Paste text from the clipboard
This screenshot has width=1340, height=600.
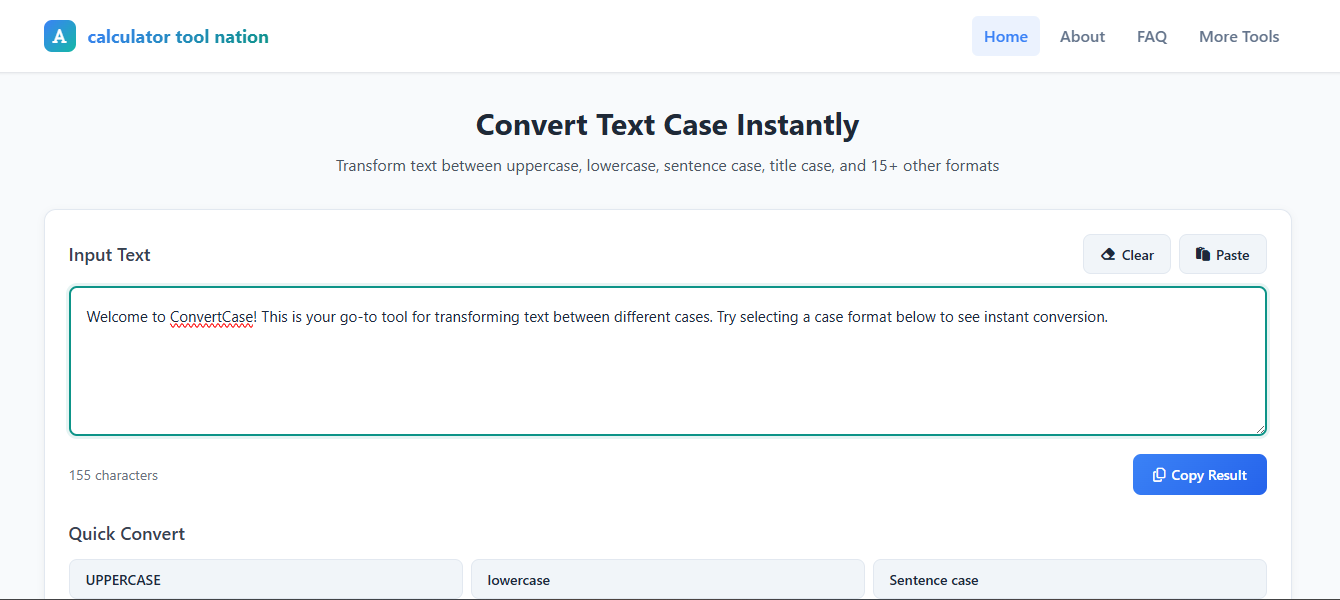(x=1222, y=254)
